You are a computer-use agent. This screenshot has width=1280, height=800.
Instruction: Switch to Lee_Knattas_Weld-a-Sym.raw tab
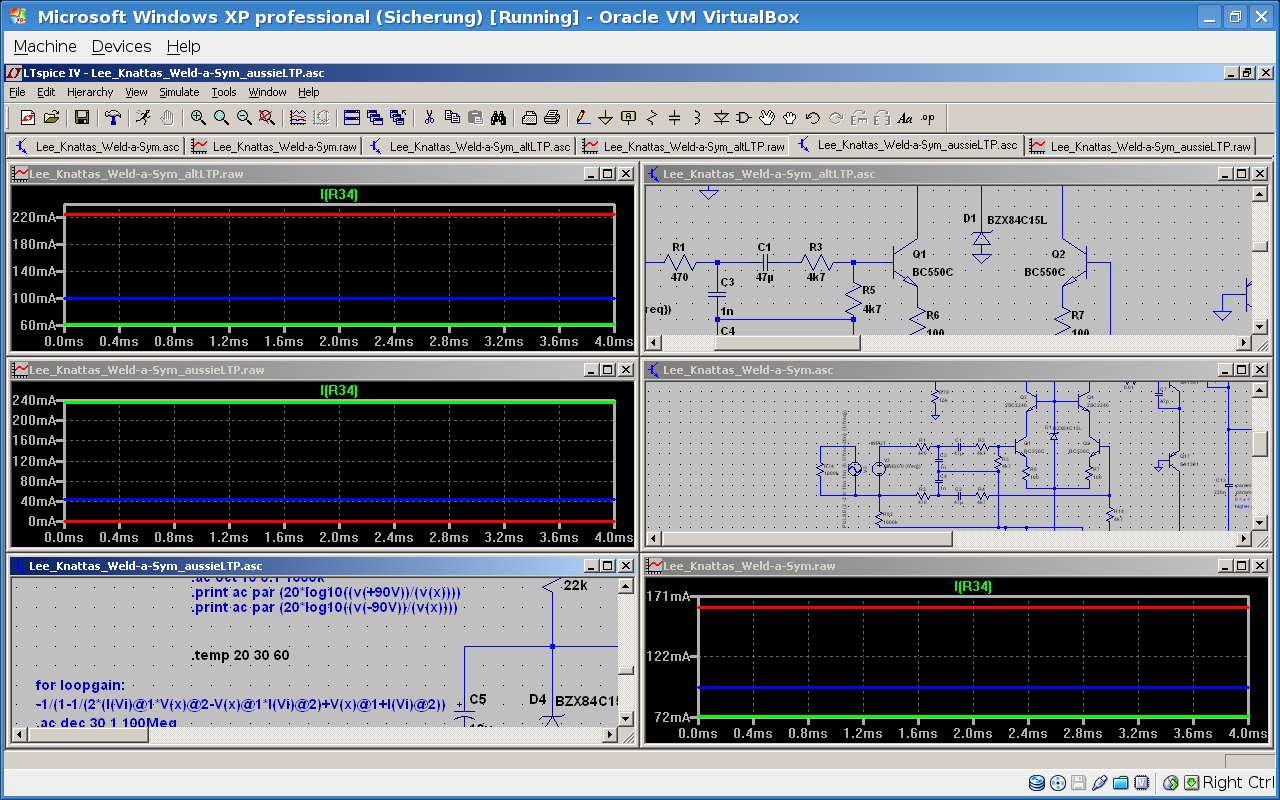tap(273, 146)
